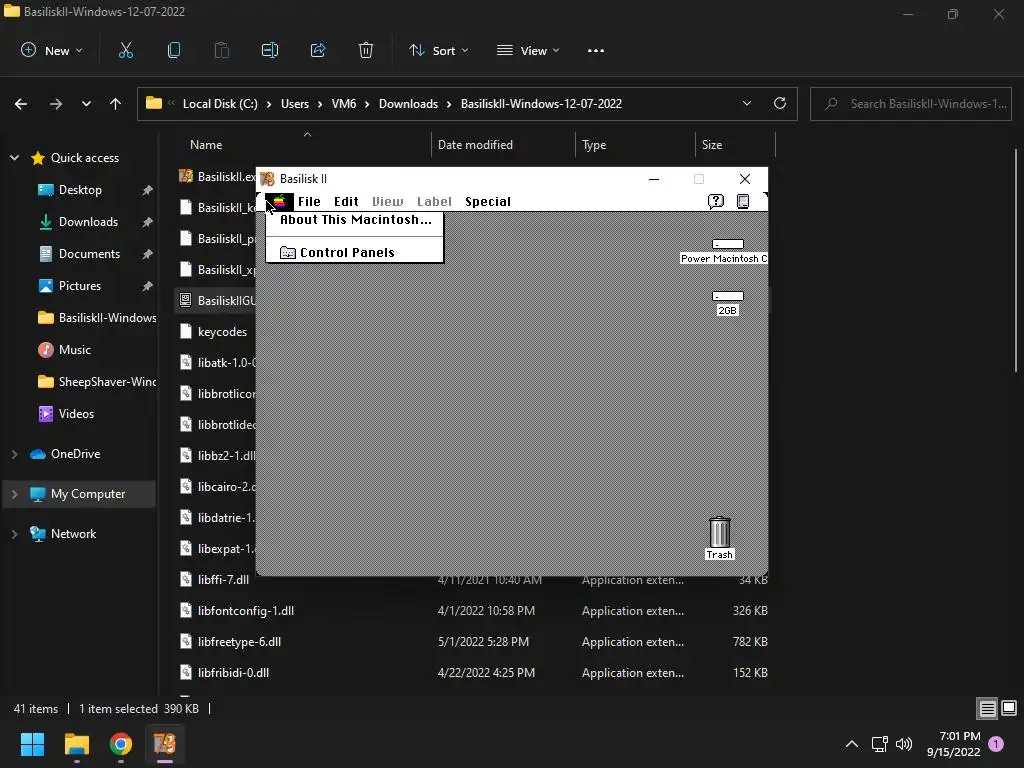Screen dimensions: 1024x768
Task: Click Local Disk (C:) breadcrumb
Action: click(x=220, y=104)
